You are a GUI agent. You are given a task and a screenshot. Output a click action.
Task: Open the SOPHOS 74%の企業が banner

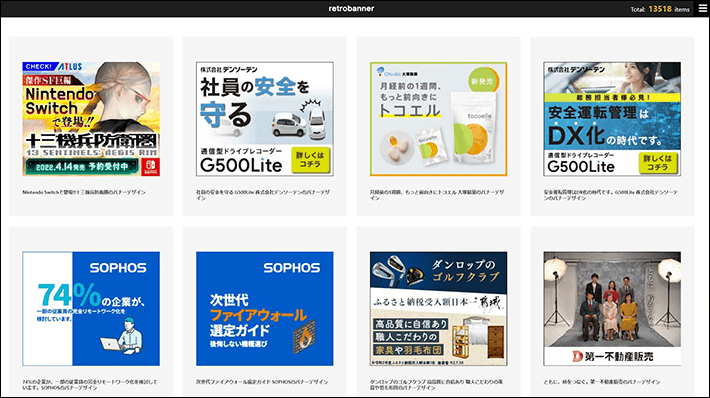click(91, 309)
